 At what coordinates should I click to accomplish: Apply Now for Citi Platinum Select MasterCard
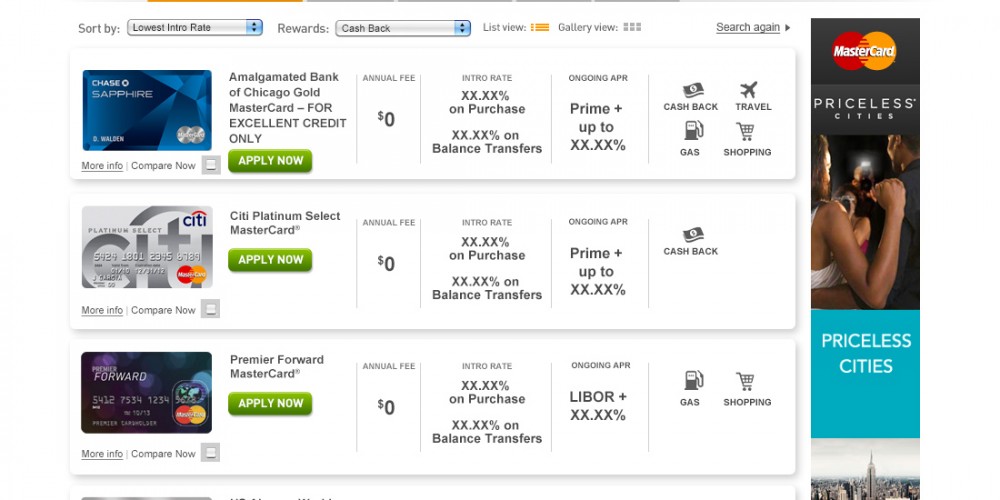[270, 260]
